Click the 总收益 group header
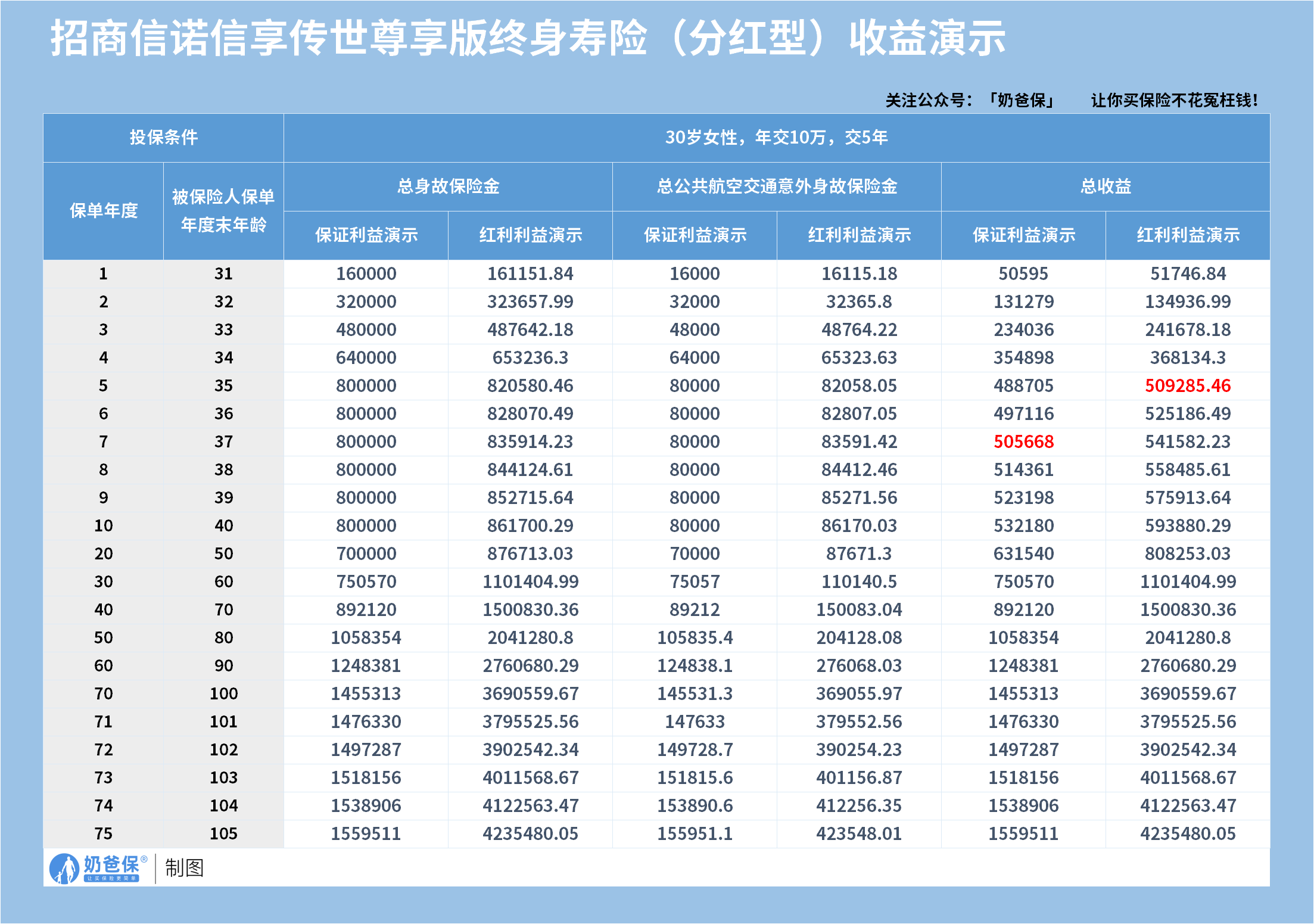 click(x=1106, y=186)
